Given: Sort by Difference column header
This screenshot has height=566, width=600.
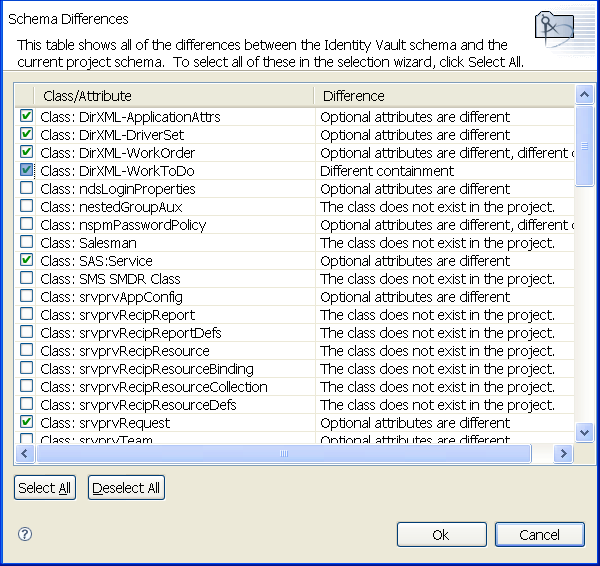Looking at the screenshot, I should tap(444, 96).
